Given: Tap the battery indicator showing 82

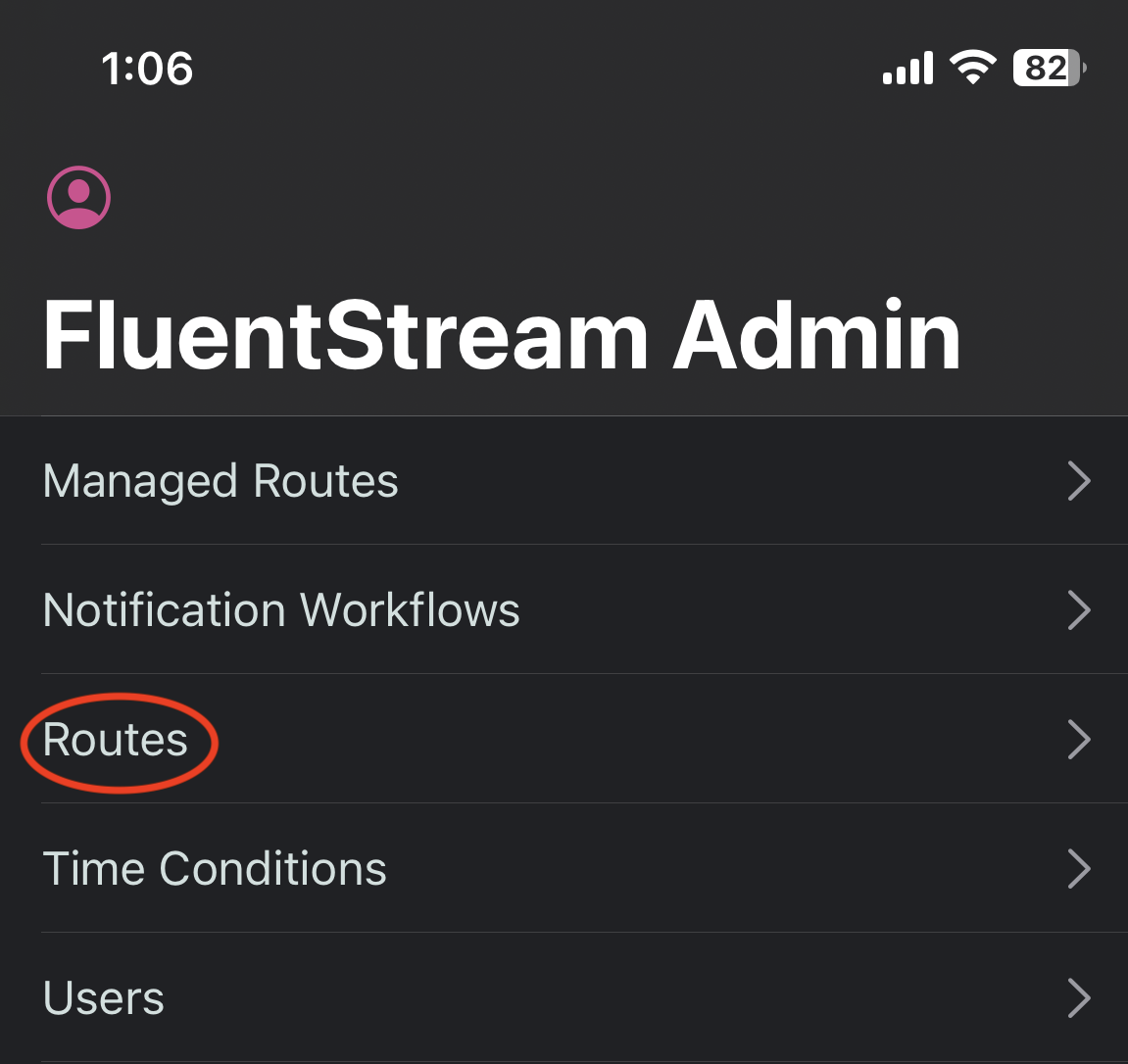Looking at the screenshot, I should [1048, 67].
